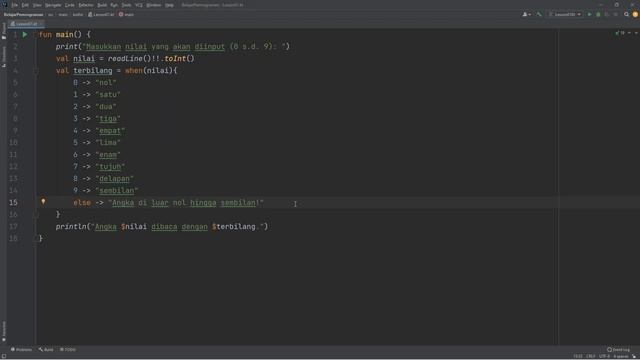Click the 'toInt' call on line 3
This screenshot has height=360, width=640.
click(x=175, y=59)
